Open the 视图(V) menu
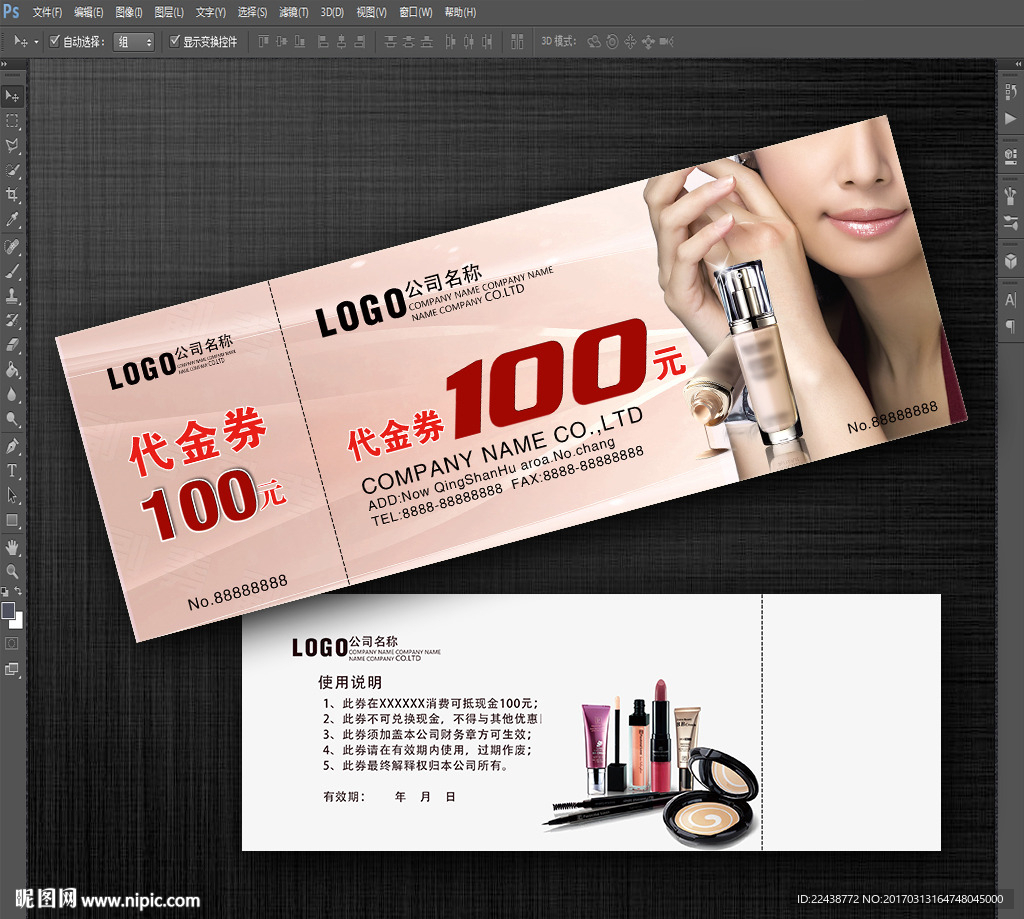The width and height of the screenshot is (1024, 919). 372,12
